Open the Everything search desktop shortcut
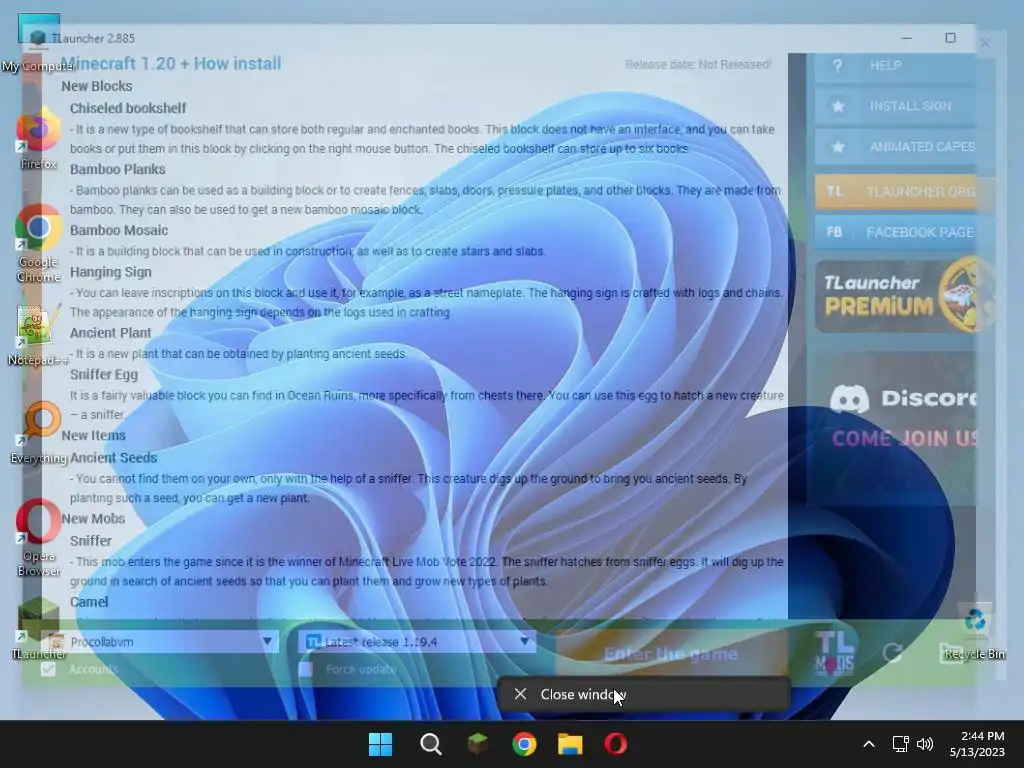 (x=38, y=432)
